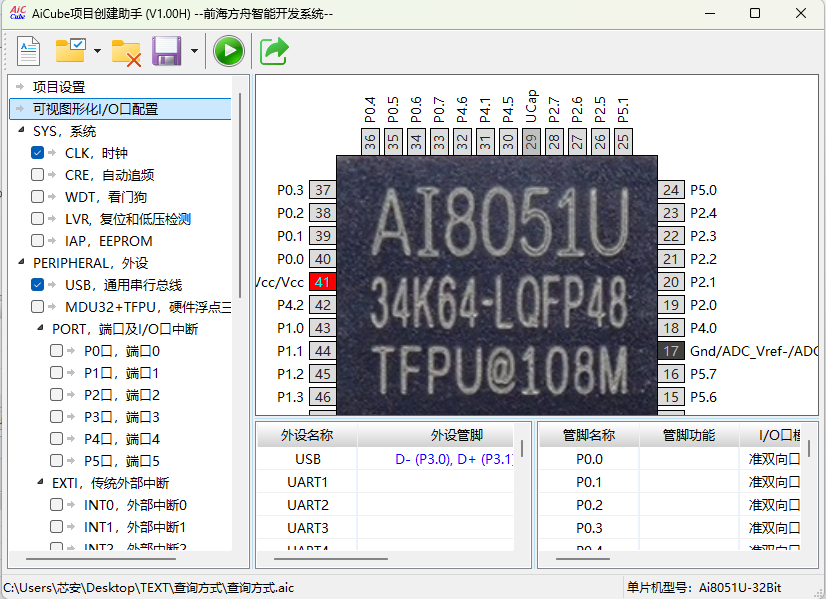
Task: Select the UART3 row in peripheral table
Action: 385,527
